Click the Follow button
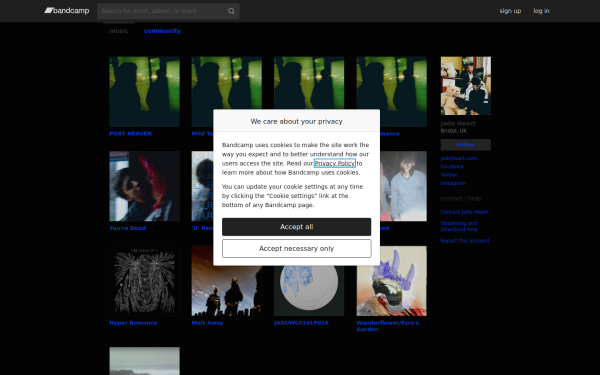This screenshot has width=600, height=375. tap(466, 145)
